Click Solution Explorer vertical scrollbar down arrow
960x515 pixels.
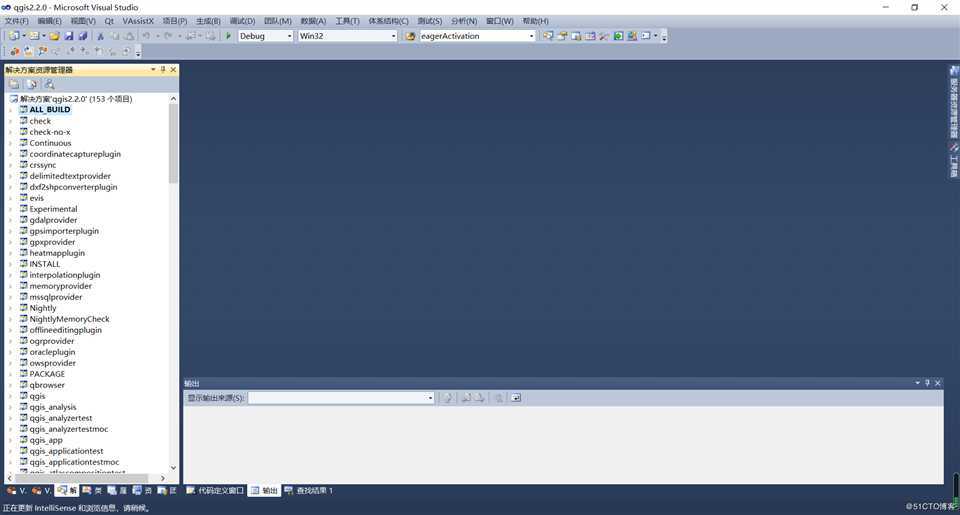coord(173,468)
